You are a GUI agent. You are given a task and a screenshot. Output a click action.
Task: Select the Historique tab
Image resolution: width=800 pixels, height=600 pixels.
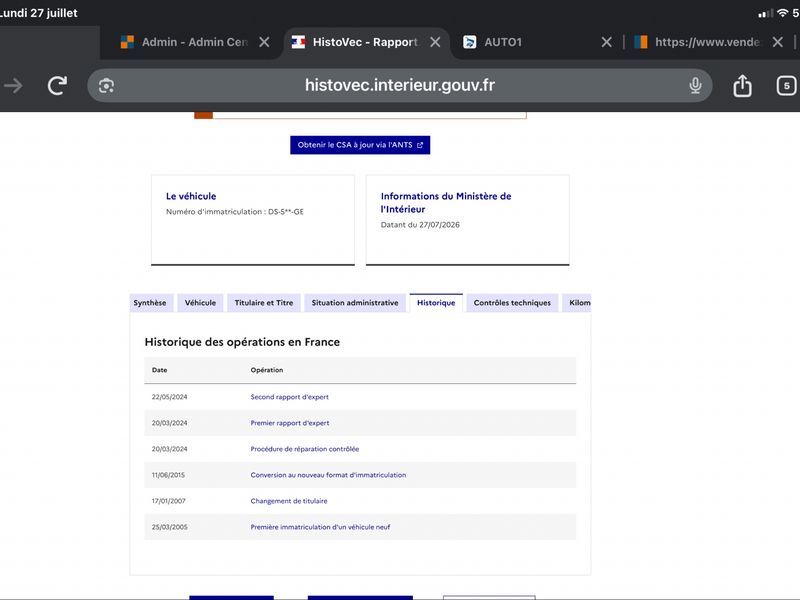pos(436,303)
